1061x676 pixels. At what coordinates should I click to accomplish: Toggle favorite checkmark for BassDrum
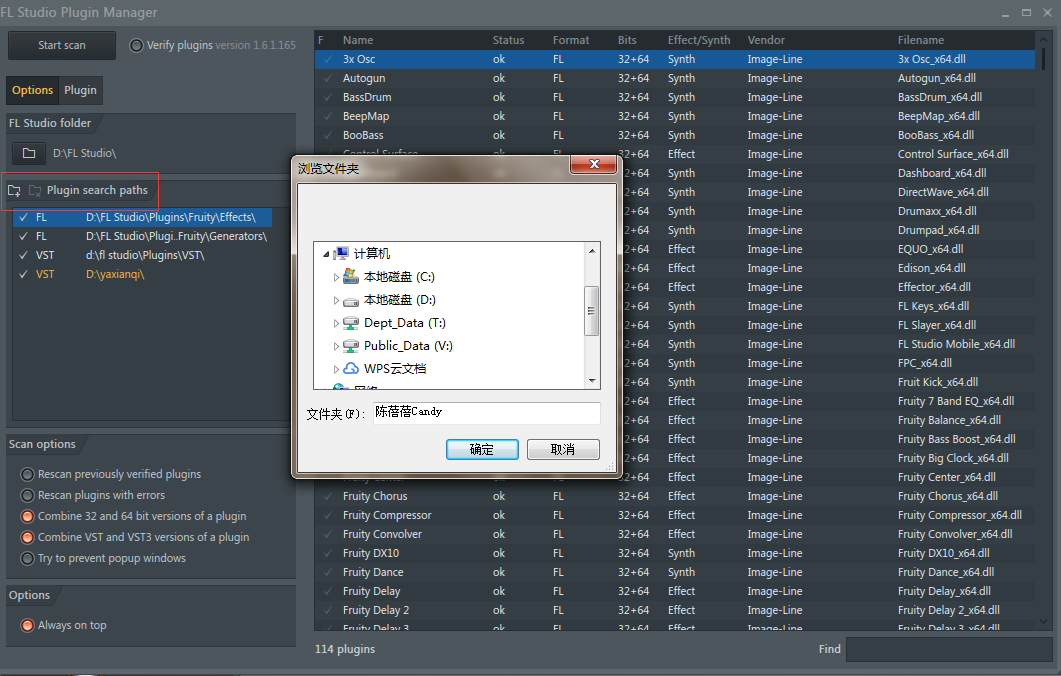[328, 97]
